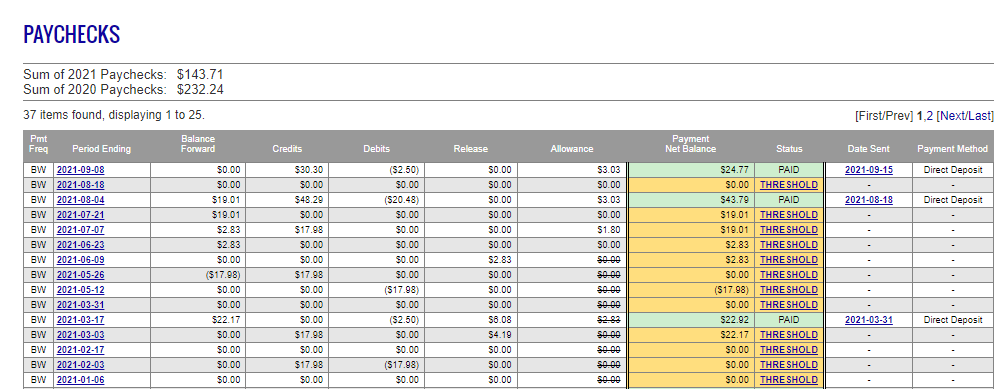The width and height of the screenshot is (1008, 389).
Task: Open THRESHOLD status for 2021-03-31 row
Action: click(x=789, y=305)
